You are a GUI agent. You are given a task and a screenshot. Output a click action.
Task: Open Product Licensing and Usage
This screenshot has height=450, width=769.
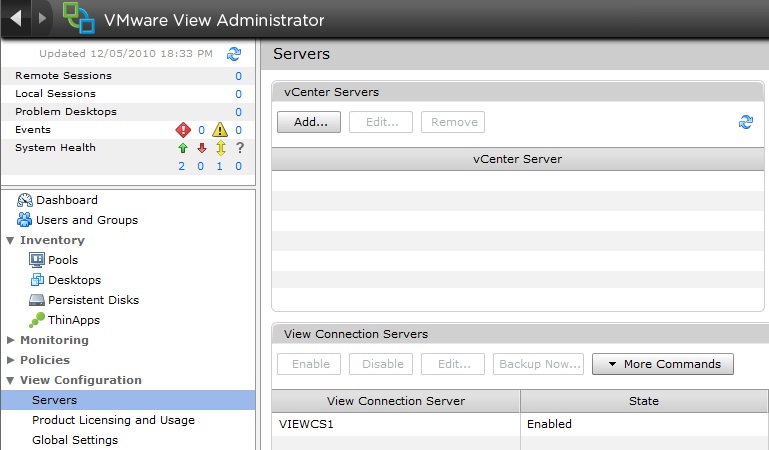[113, 420]
